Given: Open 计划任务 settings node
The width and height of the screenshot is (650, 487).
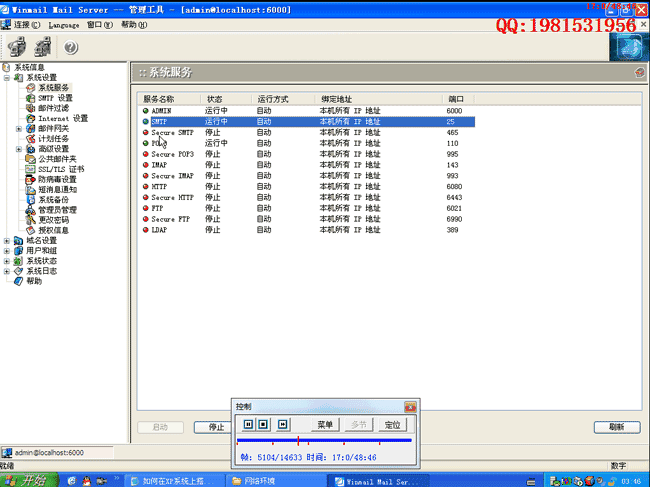Looking at the screenshot, I should coord(54,139).
